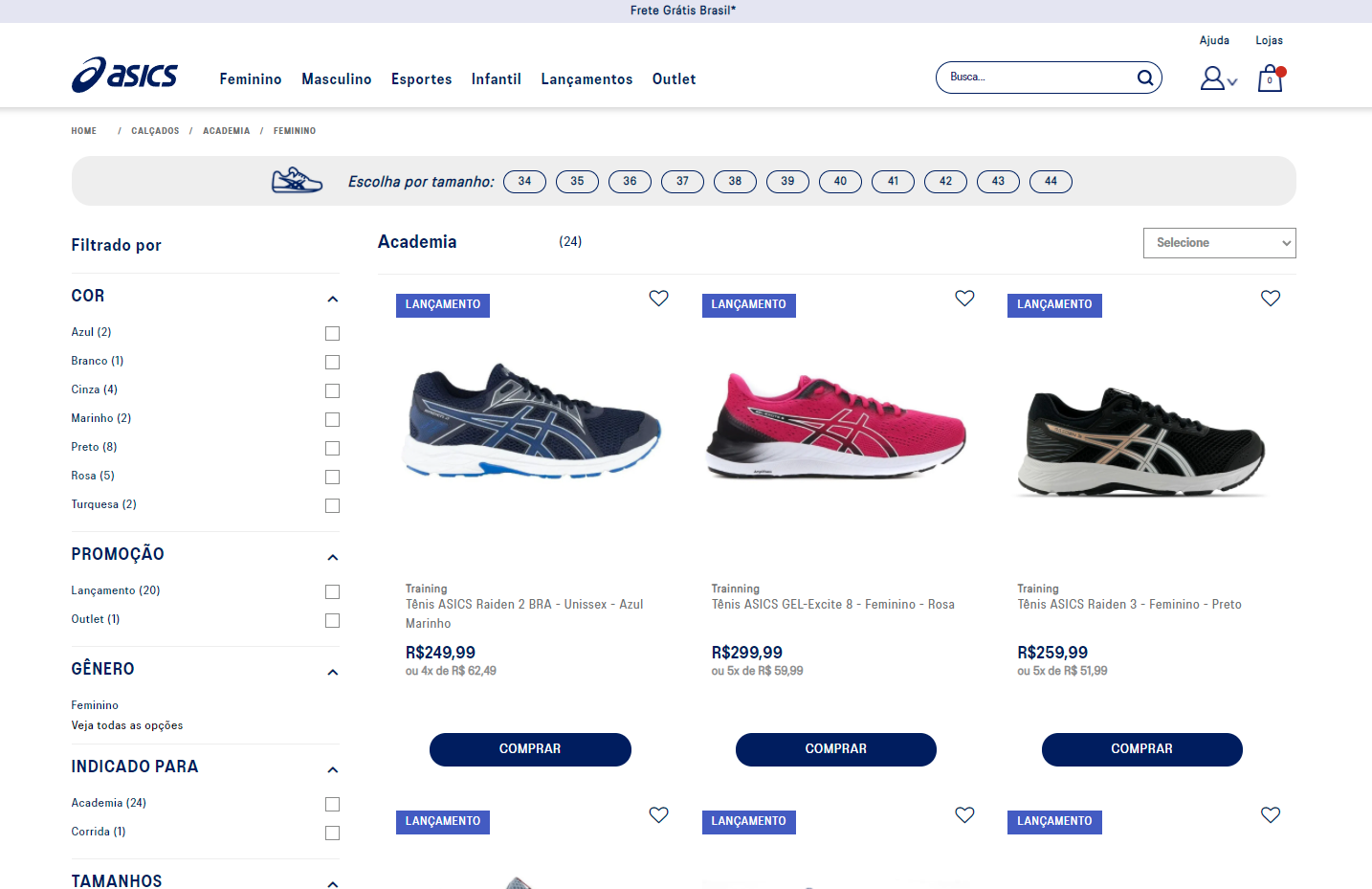The image size is (1372, 889).
Task: Collapse the TAMANHOS filter section
Action: pyautogui.click(x=332, y=883)
